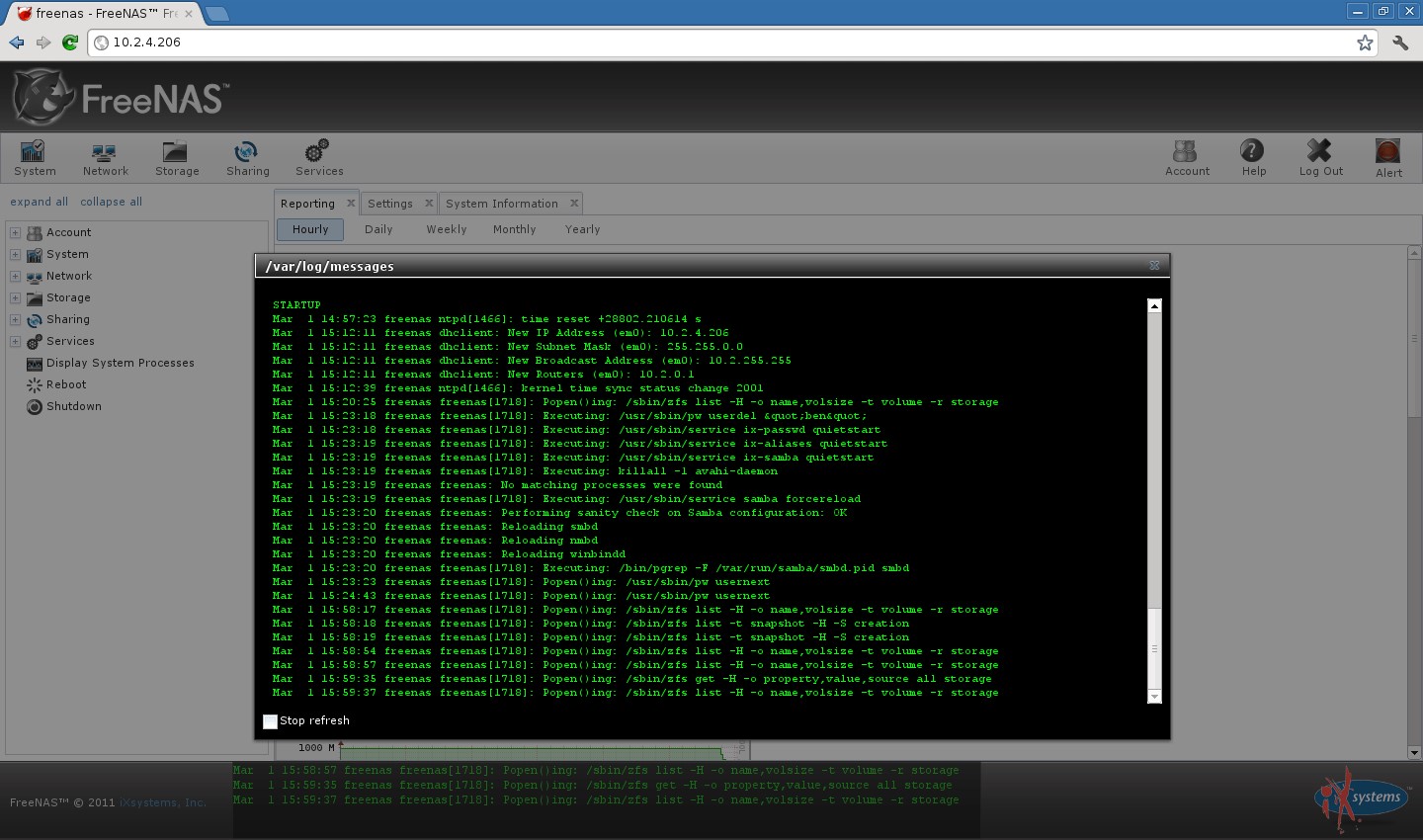
Task: Open the Storage section from the toolbar
Action: (177, 158)
